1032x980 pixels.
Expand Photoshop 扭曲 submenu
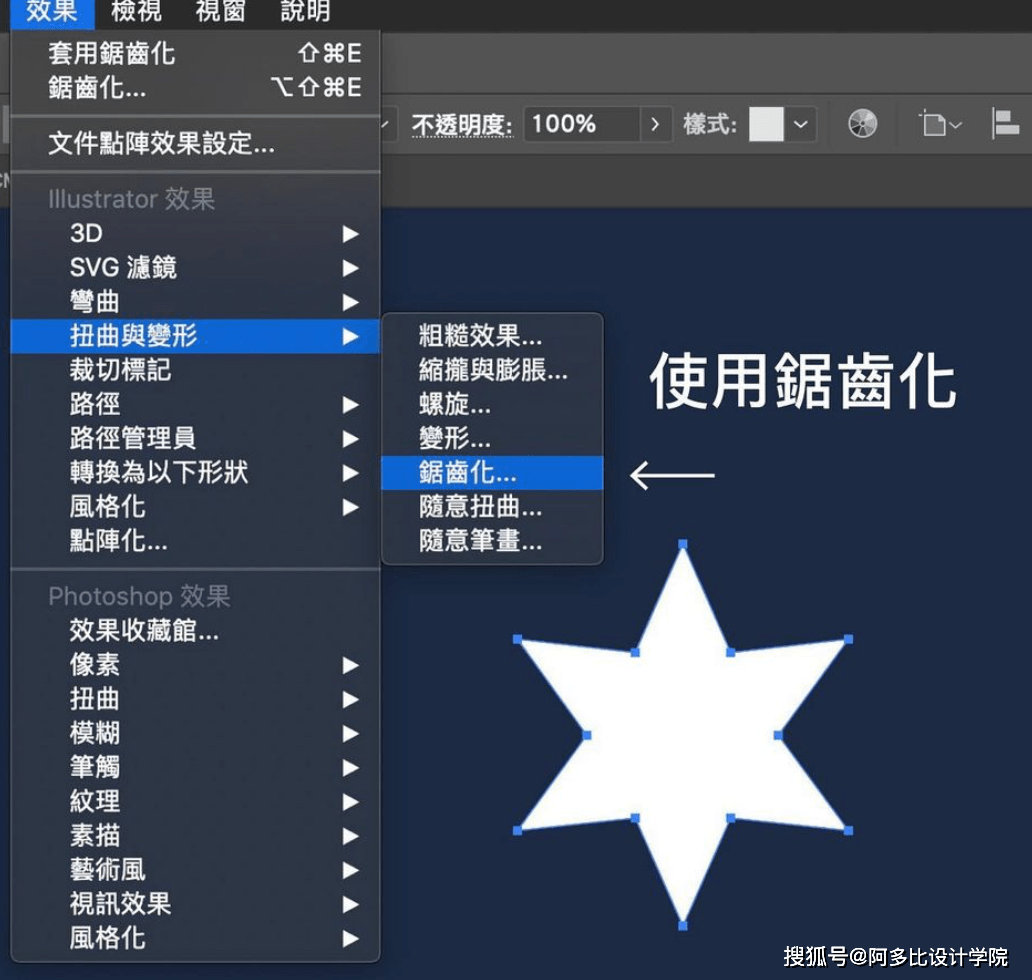pos(195,700)
